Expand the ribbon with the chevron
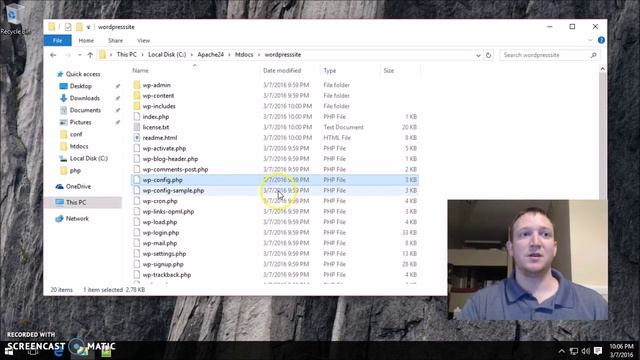This screenshot has height=360, width=640. click(590, 40)
